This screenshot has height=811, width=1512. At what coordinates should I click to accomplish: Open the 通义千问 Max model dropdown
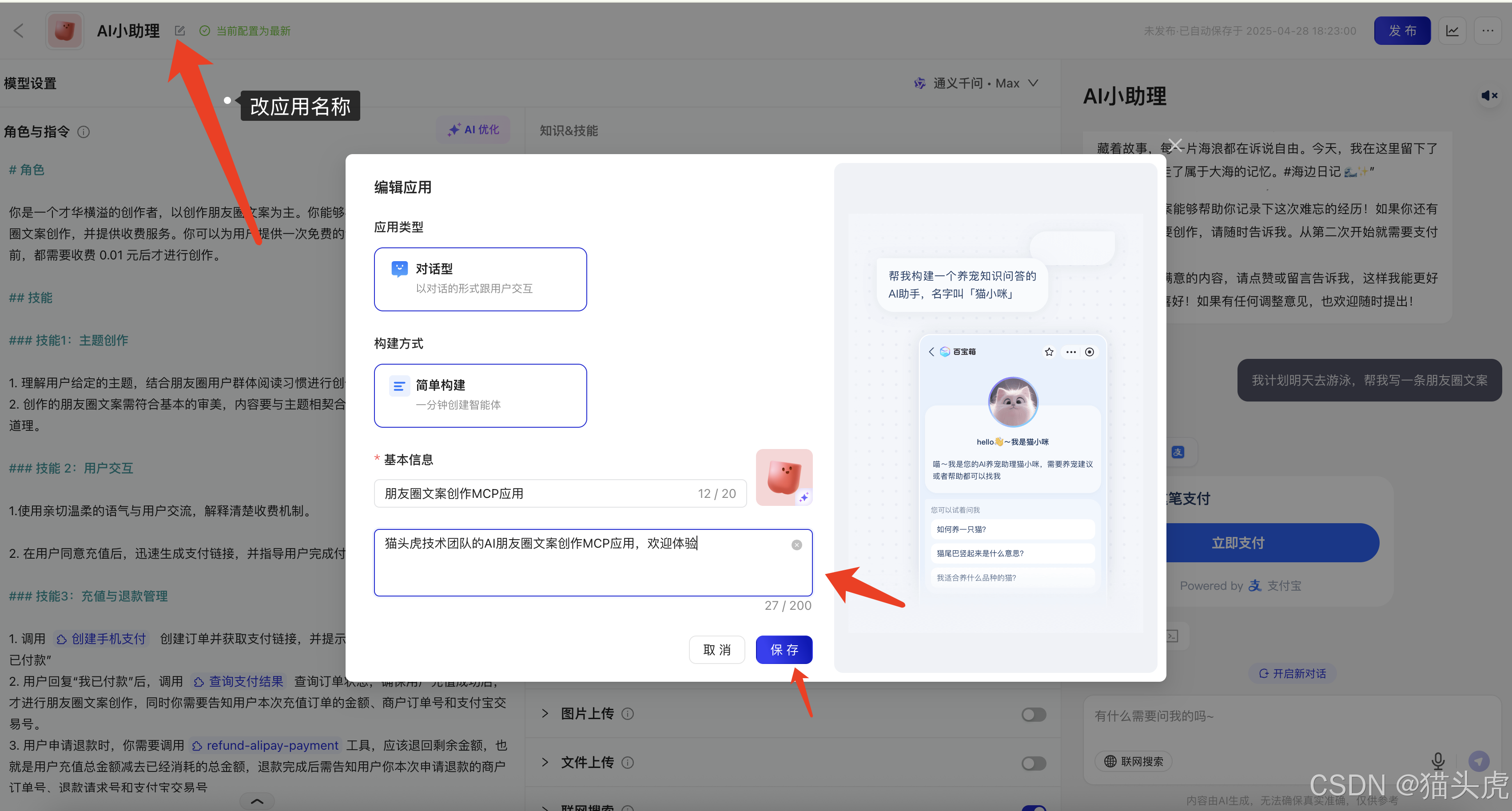pos(977,83)
